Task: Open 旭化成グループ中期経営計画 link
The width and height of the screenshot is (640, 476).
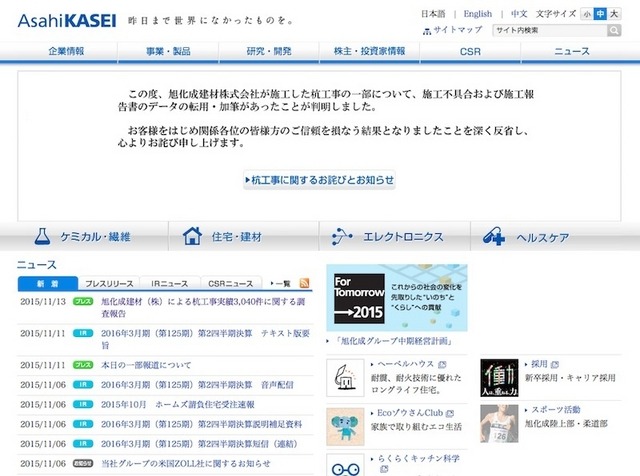Action: point(393,341)
